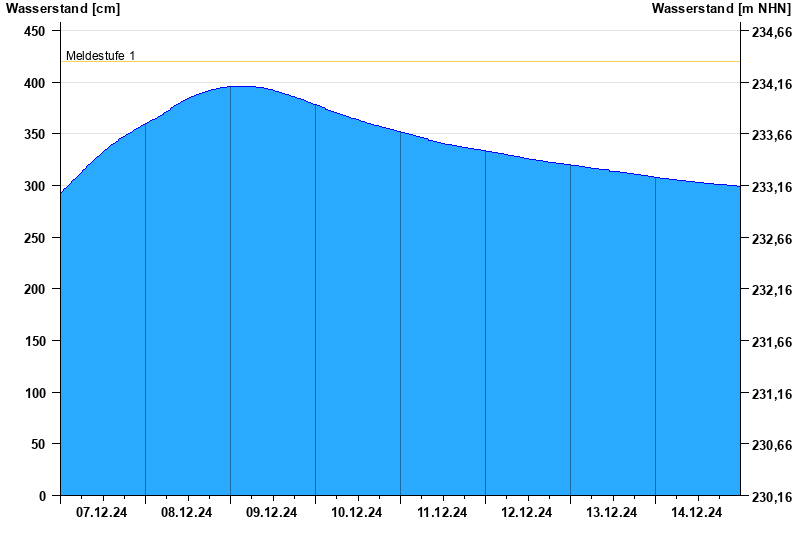Click the 10.12.24 date label

click(x=357, y=512)
